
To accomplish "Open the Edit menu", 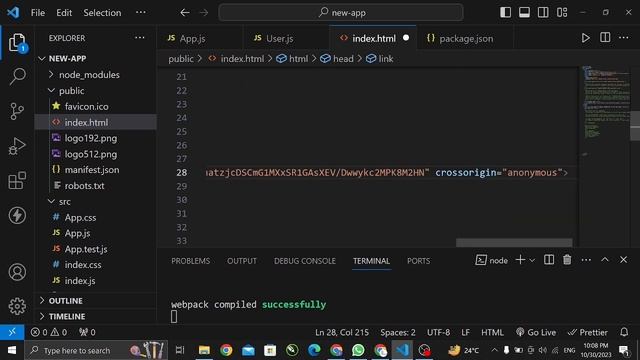I will point(64,13).
